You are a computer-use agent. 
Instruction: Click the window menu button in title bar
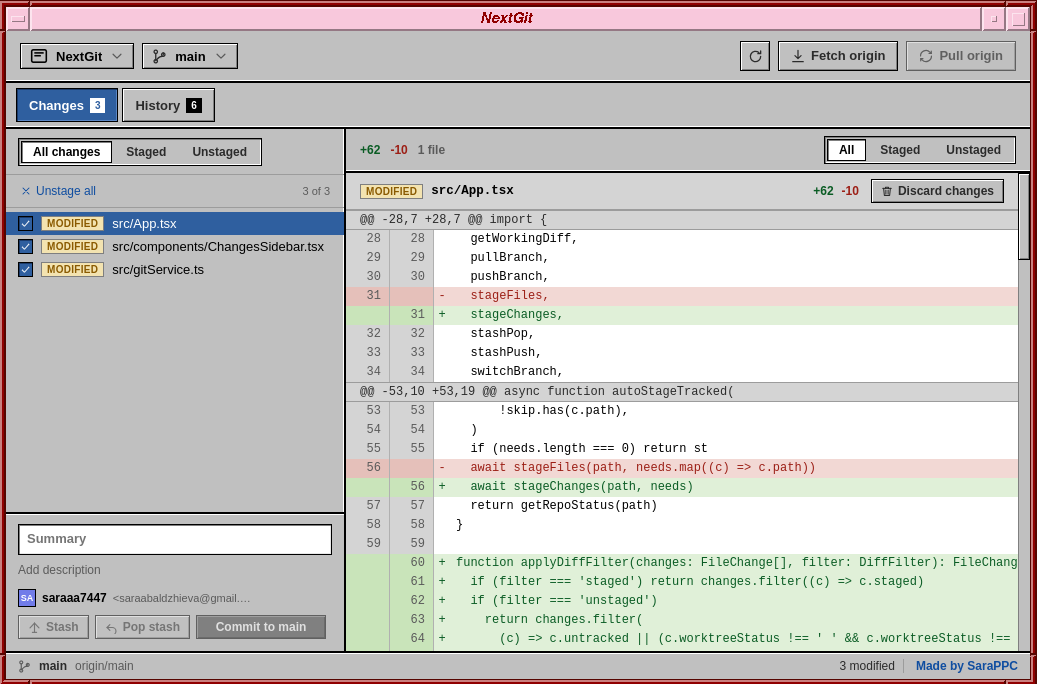tap(19, 19)
